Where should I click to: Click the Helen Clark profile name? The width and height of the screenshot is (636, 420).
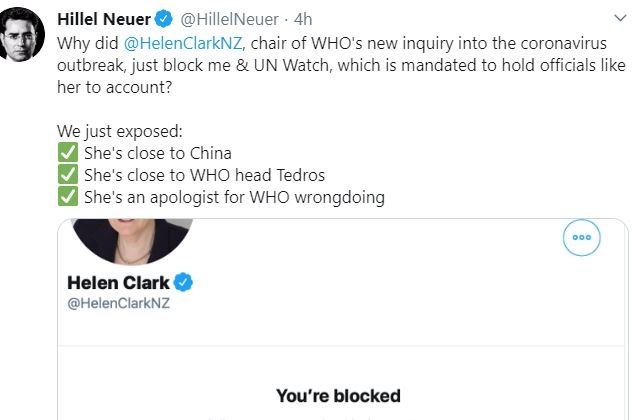tap(118, 282)
